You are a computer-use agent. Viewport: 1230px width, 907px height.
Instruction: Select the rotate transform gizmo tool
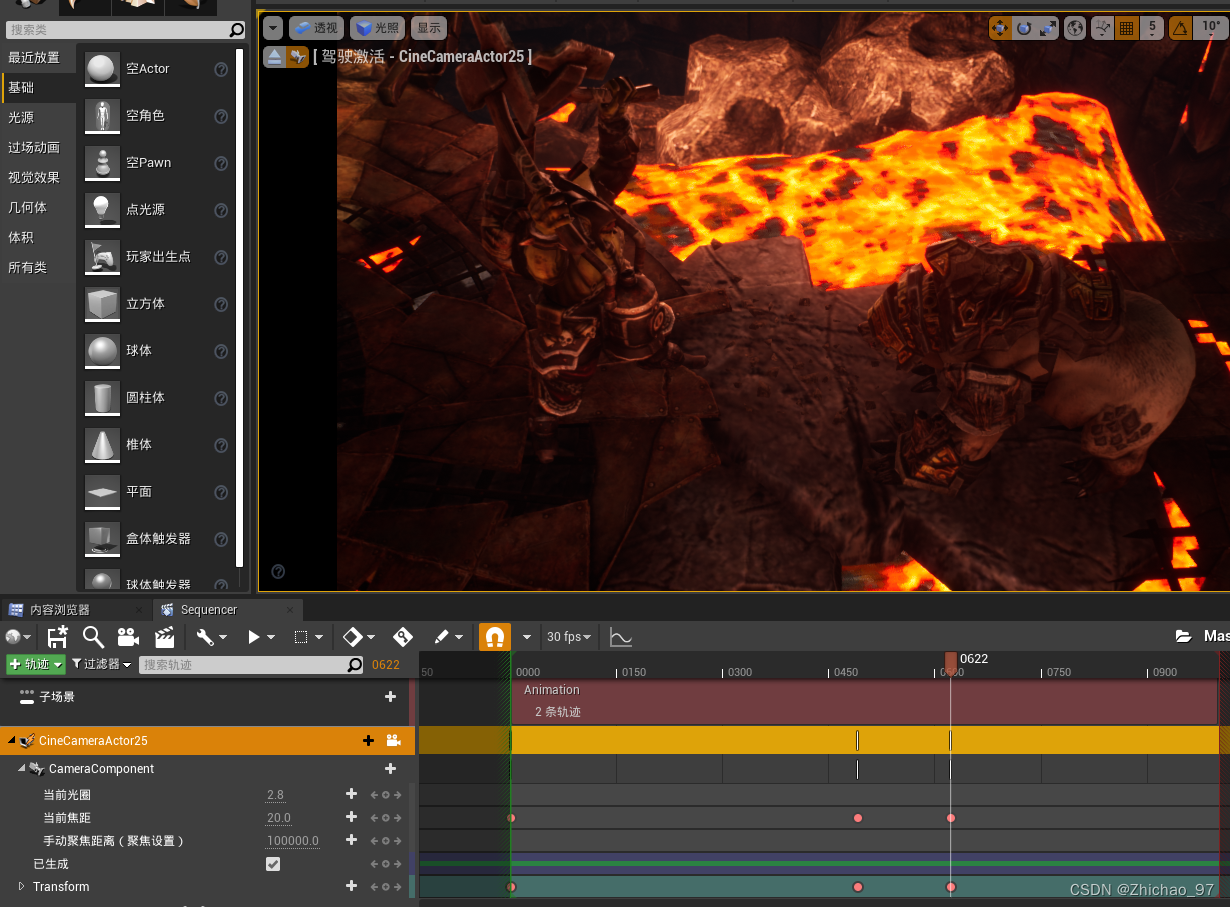click(x=1024, y=28)
